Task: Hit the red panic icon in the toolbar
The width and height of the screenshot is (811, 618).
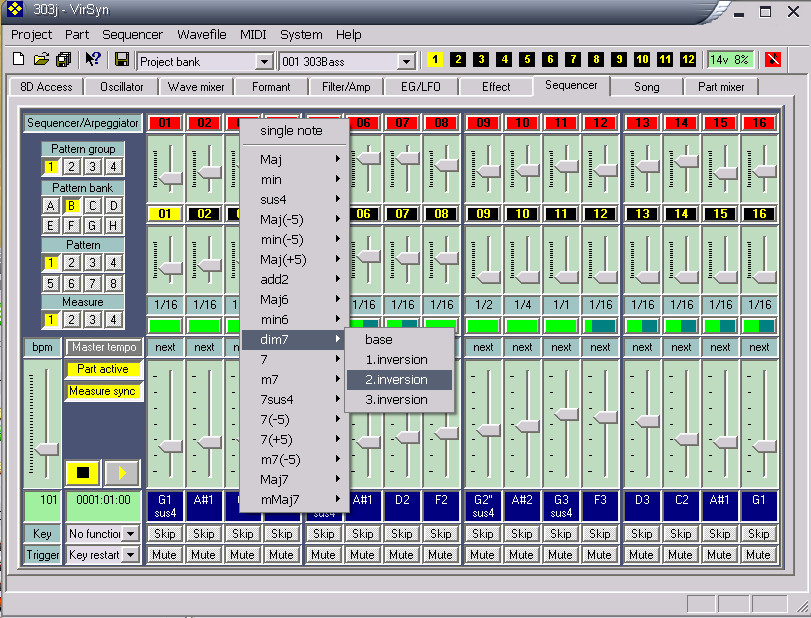Action: point(773,59)
